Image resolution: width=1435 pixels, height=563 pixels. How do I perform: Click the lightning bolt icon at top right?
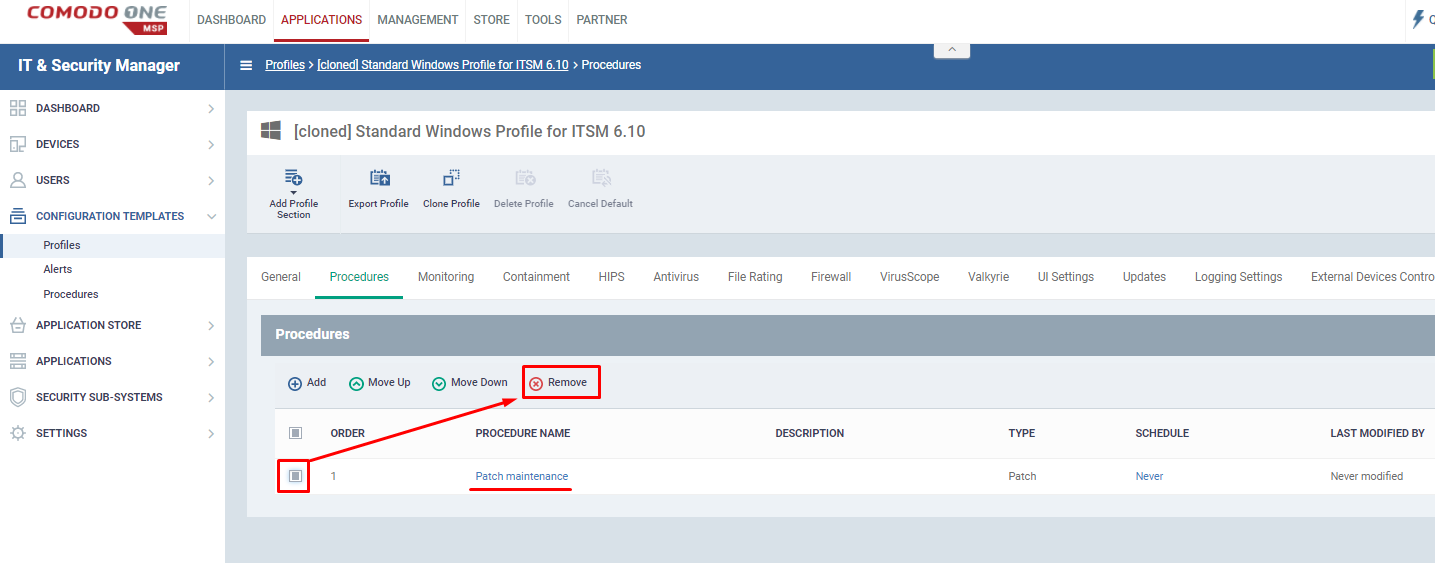[1418, 19]
